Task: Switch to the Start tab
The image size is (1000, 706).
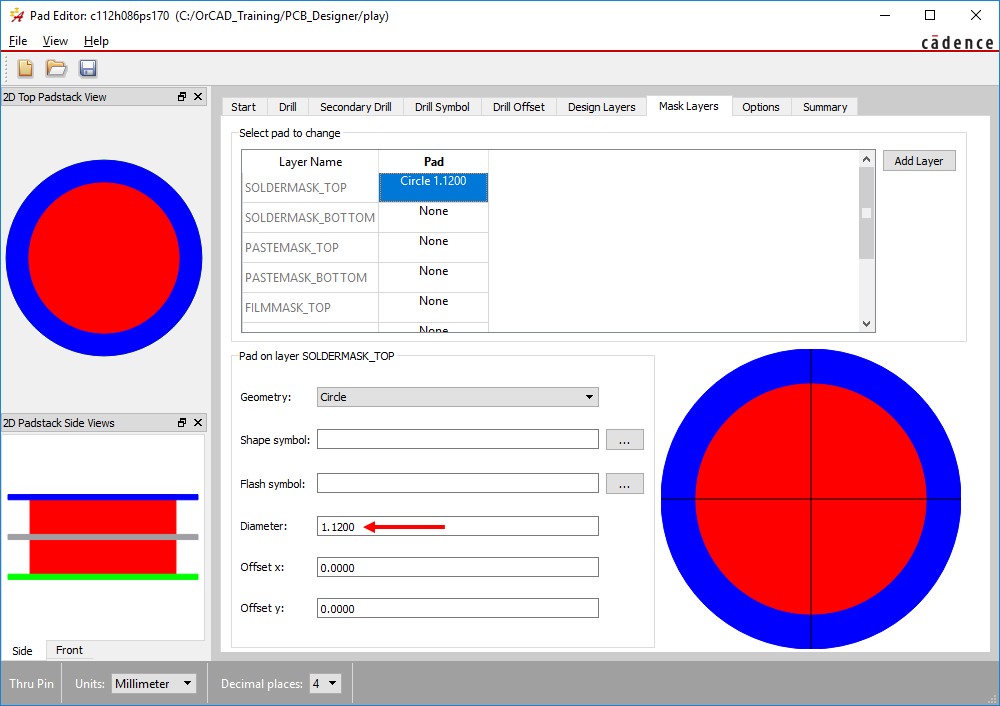Action: pyautogui.click(x=244, y=107)
